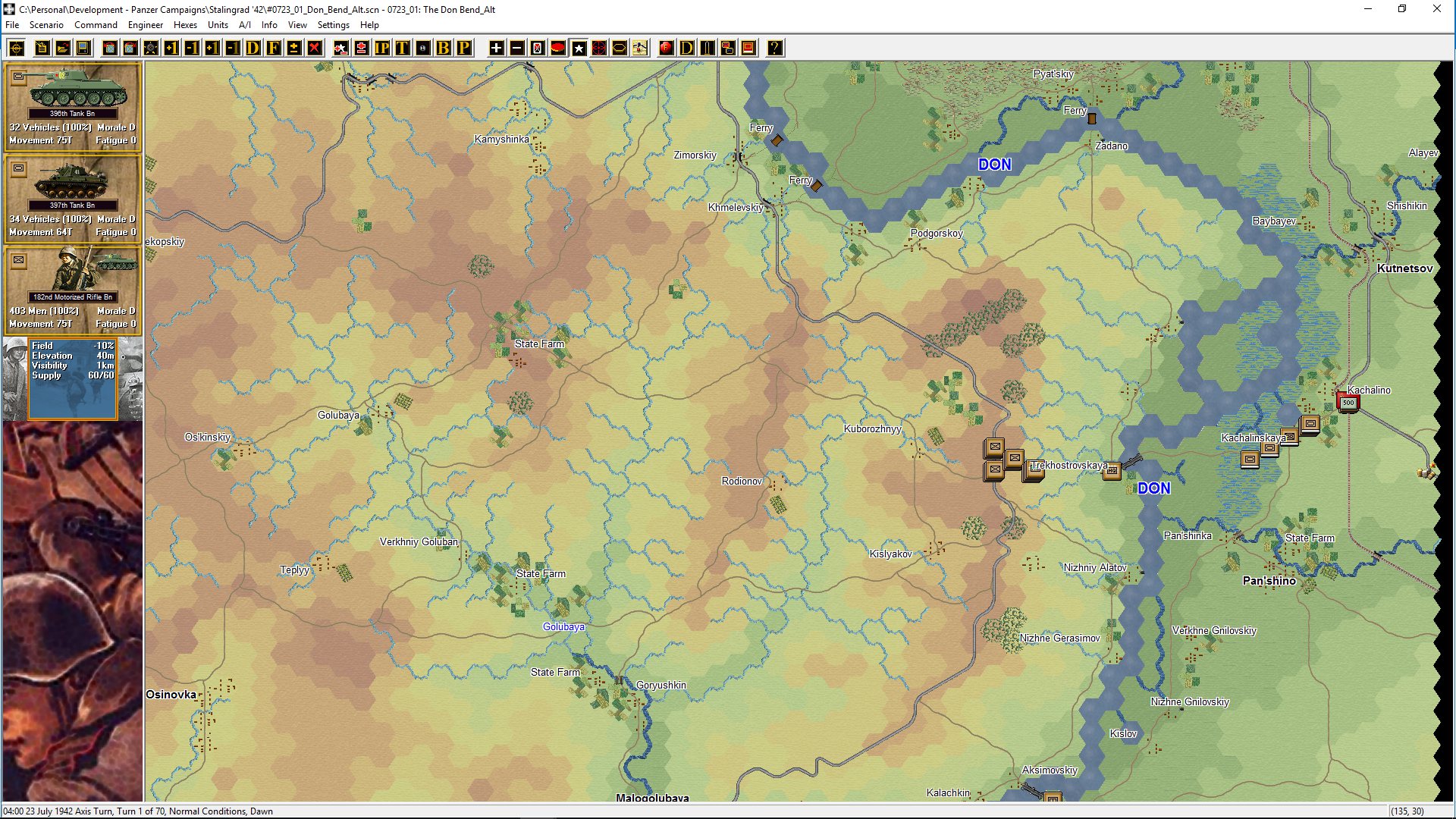Click the card with red X icon
Screen dimensions: 1456x819
[x=538, y=49]
